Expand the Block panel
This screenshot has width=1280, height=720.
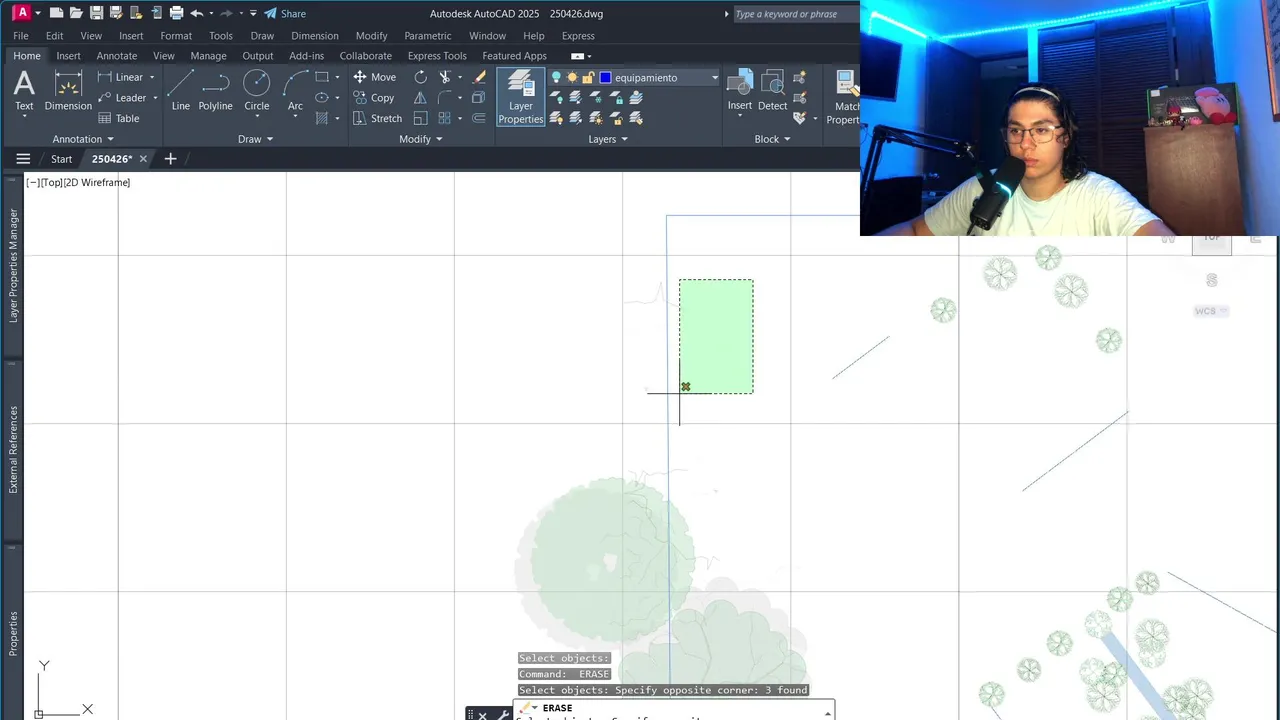773,139
